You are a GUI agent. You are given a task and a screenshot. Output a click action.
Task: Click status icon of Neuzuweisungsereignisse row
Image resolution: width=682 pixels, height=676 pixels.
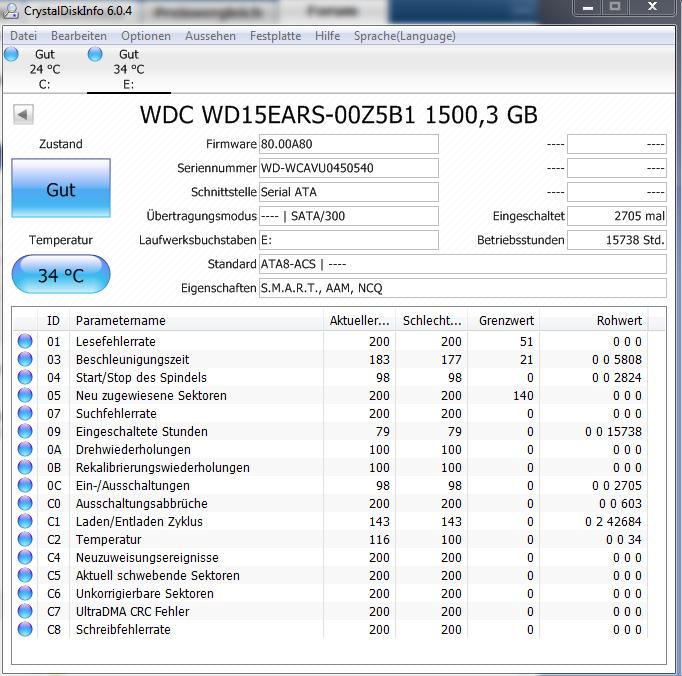point(25,557)
